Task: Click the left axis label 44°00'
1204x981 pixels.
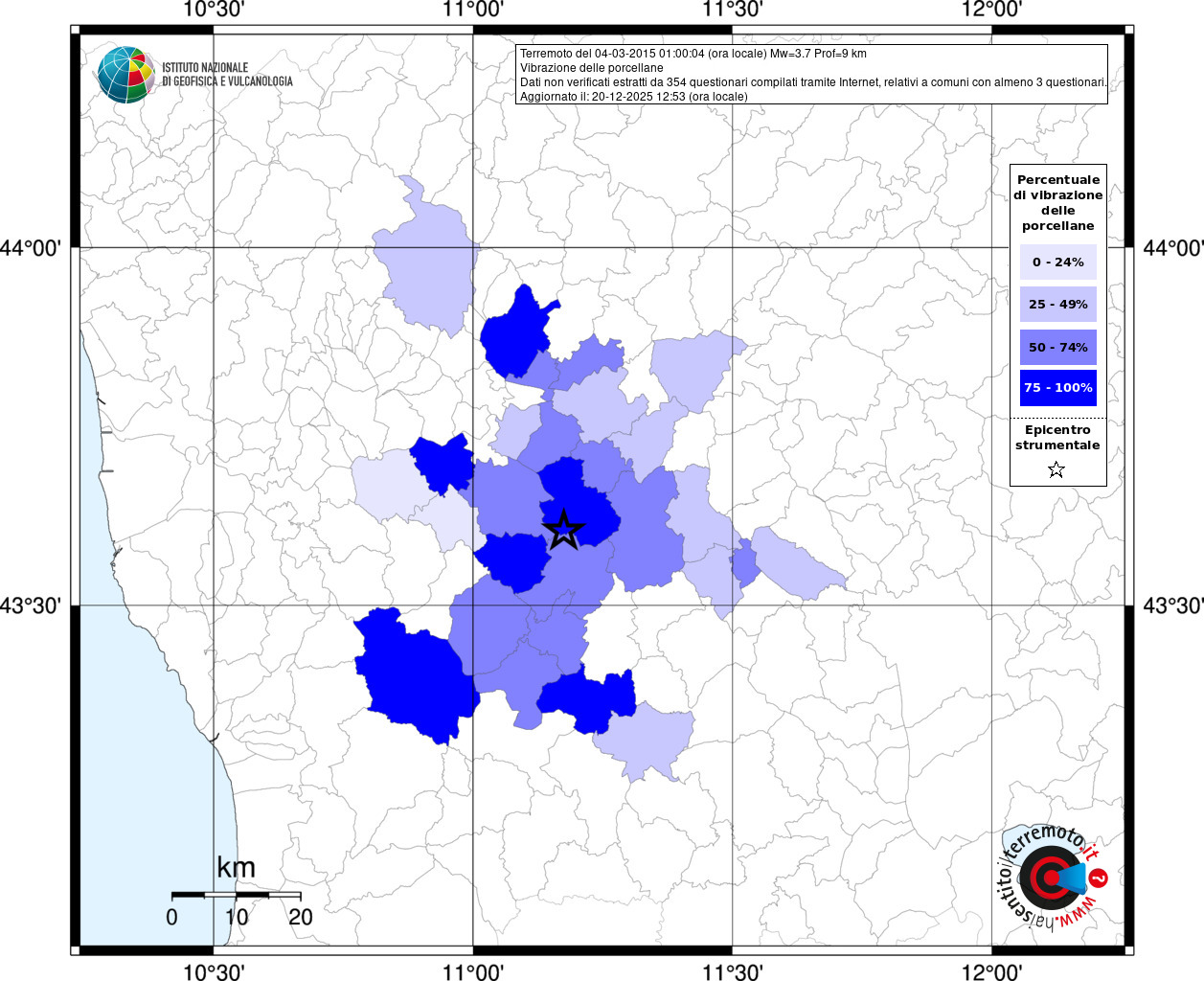Action: [x=31, y=248]
